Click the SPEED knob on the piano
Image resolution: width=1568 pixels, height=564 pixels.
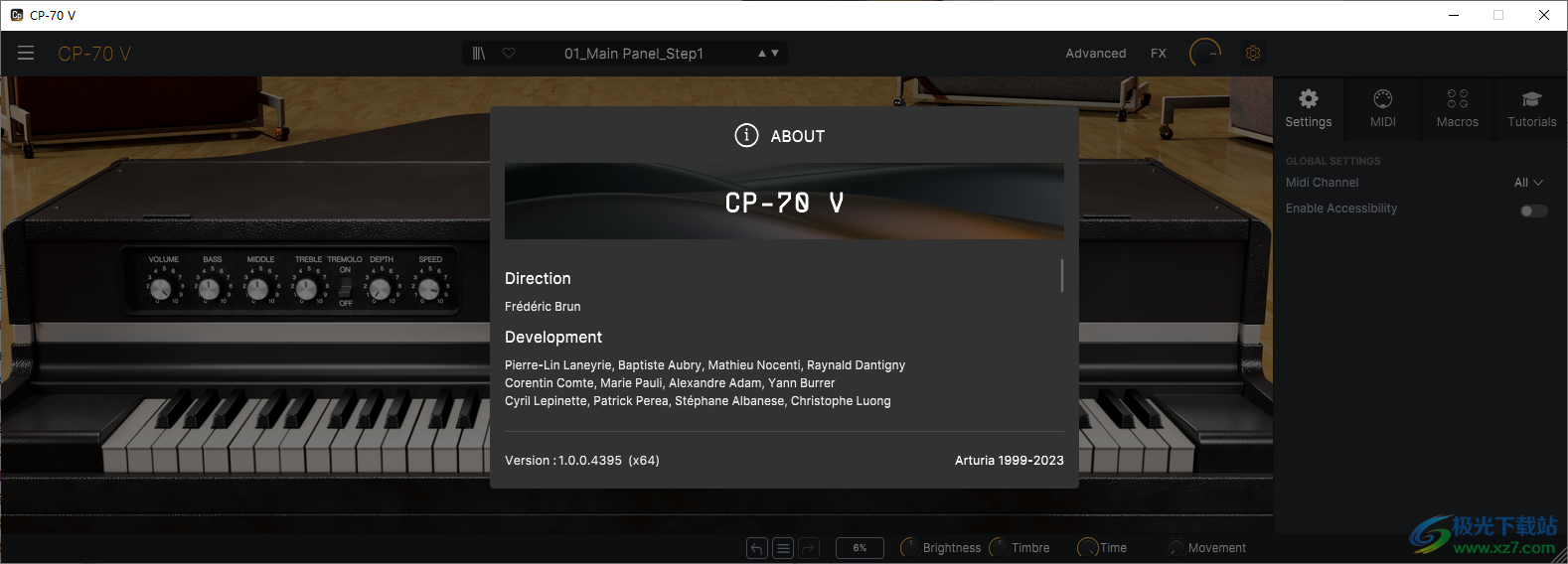(x=428, y=289)
